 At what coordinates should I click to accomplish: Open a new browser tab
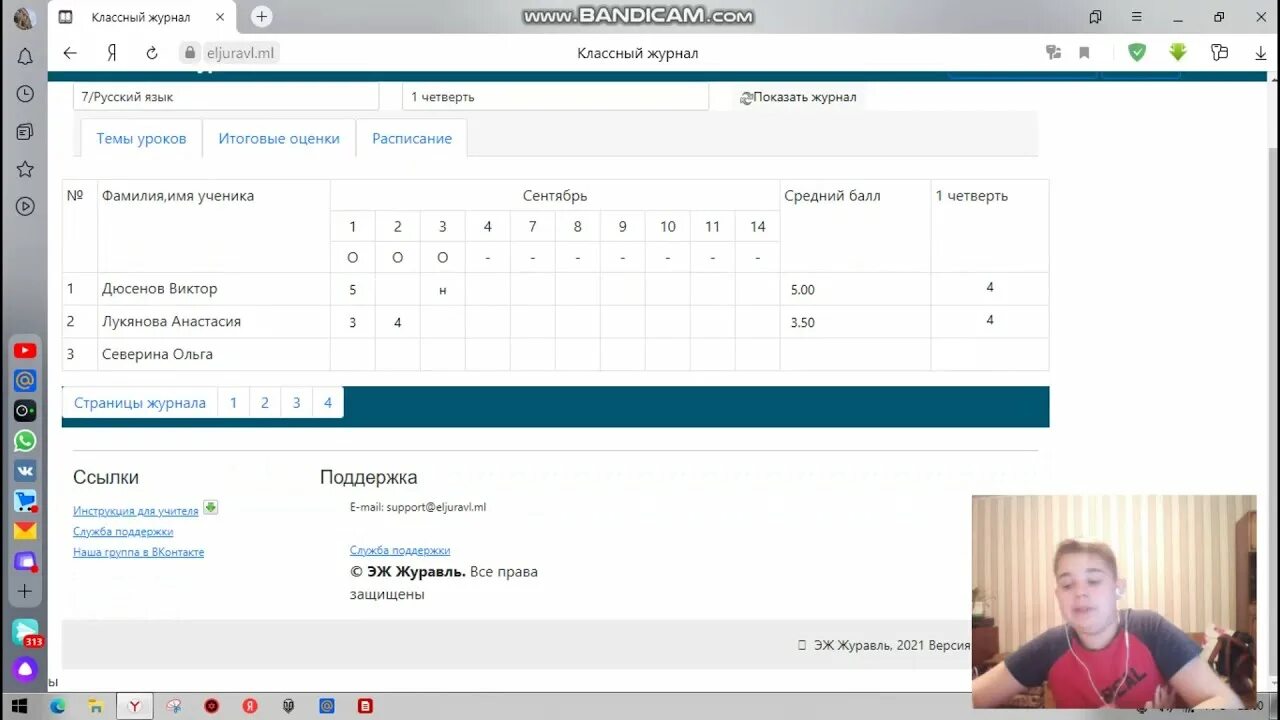tap(262, 16)
